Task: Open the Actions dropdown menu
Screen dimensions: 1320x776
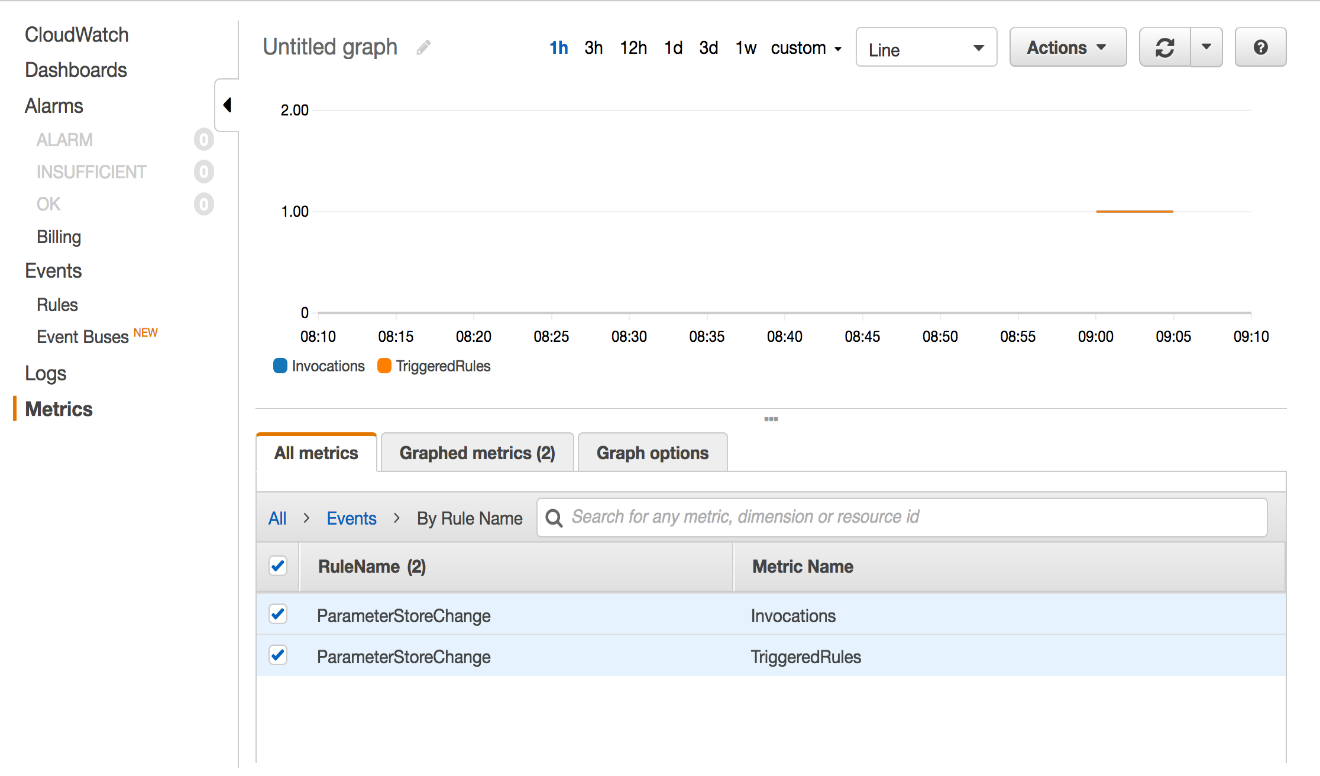Action: click(x=1068, y=48)
